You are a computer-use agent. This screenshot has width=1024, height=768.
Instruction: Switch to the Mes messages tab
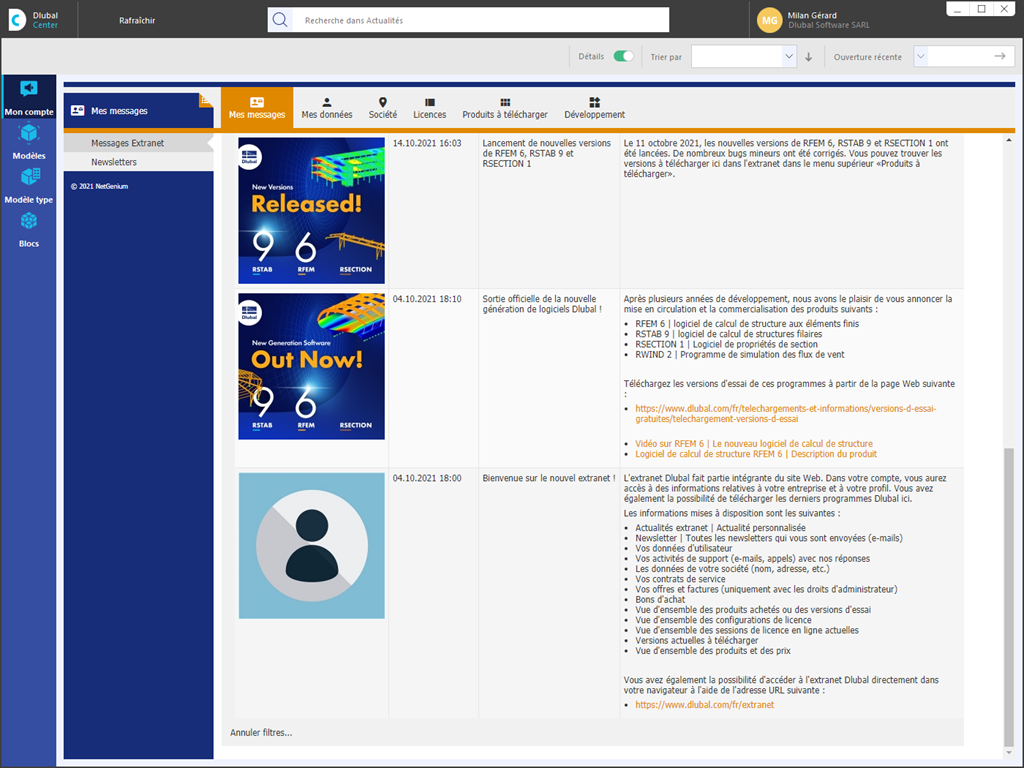(x=257, y=108)
